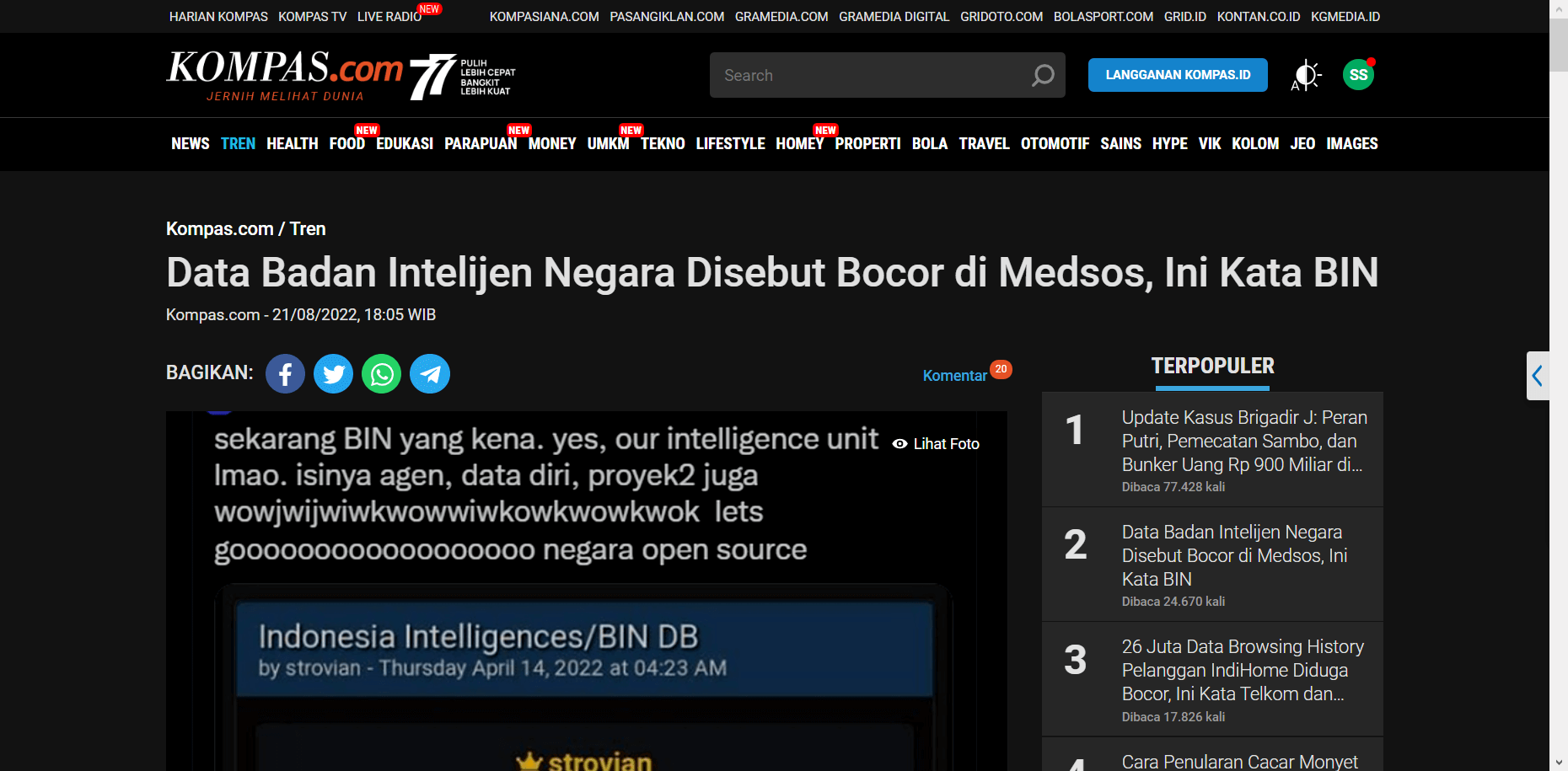Open Update Kasus Brigadir J article

click(1244, 442)
